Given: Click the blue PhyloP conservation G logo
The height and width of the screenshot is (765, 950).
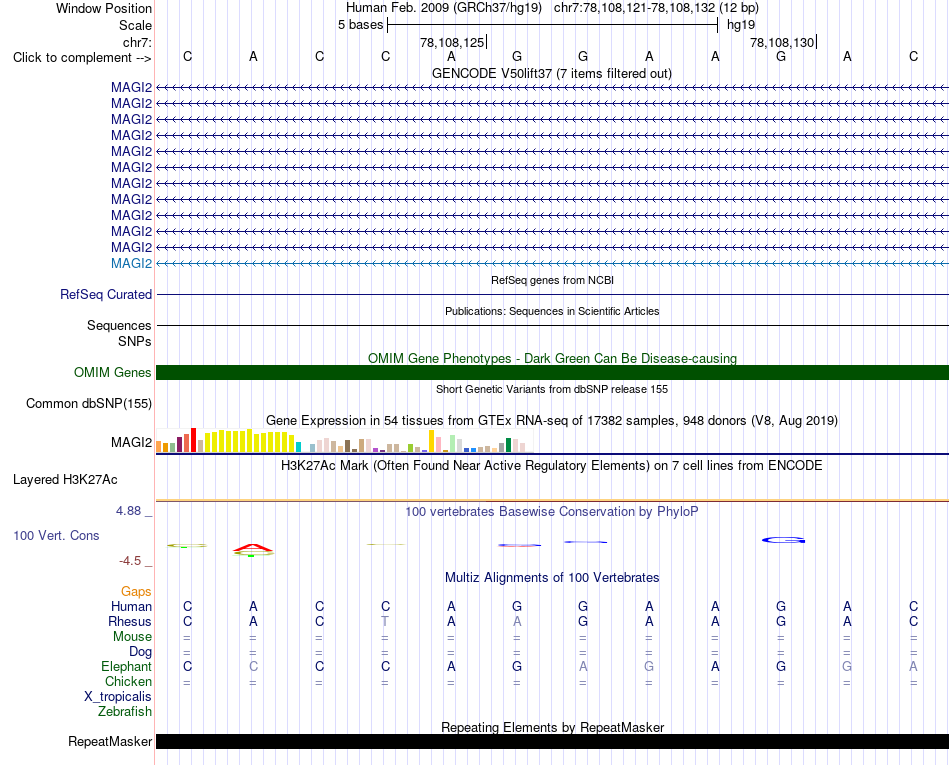Looking at the screenshot, I should pyautogui.click(x=783, y=540).
